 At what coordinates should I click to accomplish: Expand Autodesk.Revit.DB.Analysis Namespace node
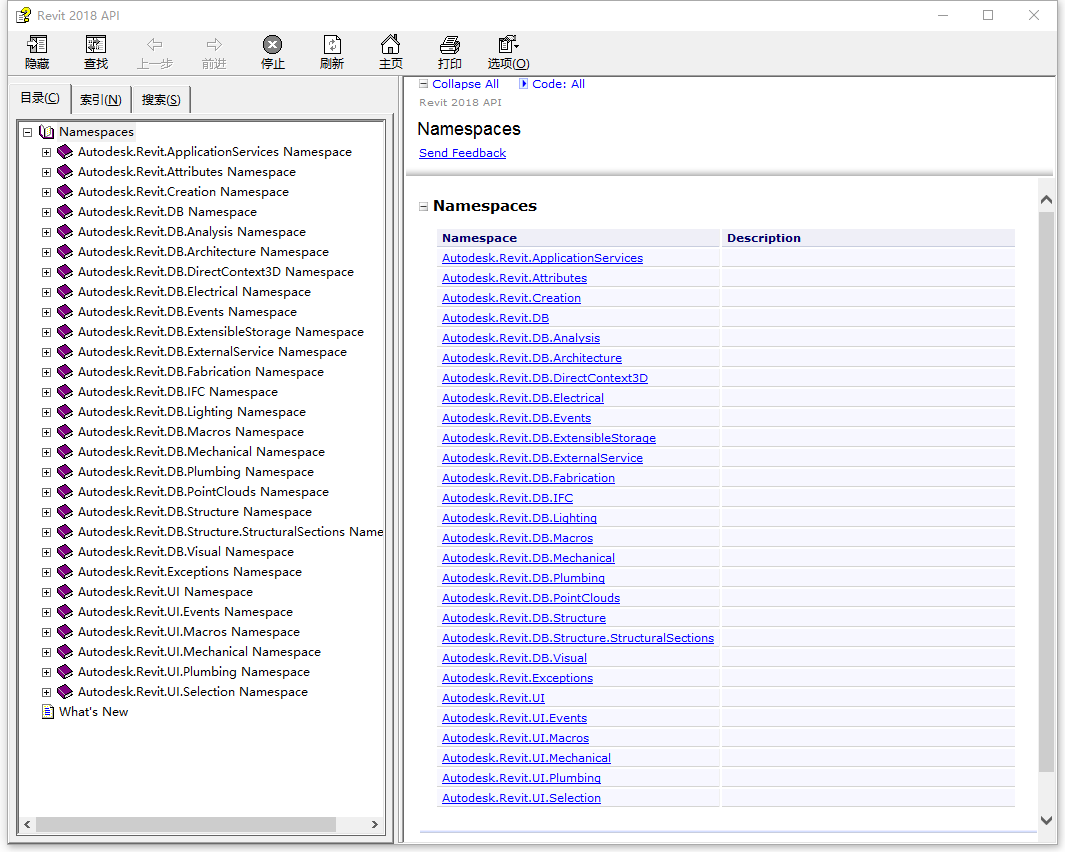pyautogui.click(x=46, y=232)
